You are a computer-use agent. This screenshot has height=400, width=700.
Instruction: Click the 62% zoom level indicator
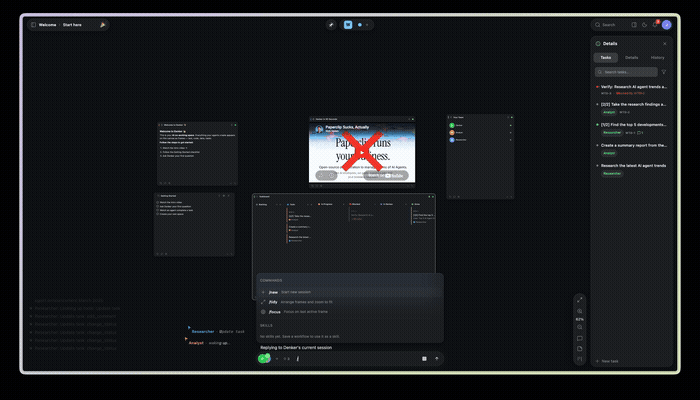click(579, 319)
